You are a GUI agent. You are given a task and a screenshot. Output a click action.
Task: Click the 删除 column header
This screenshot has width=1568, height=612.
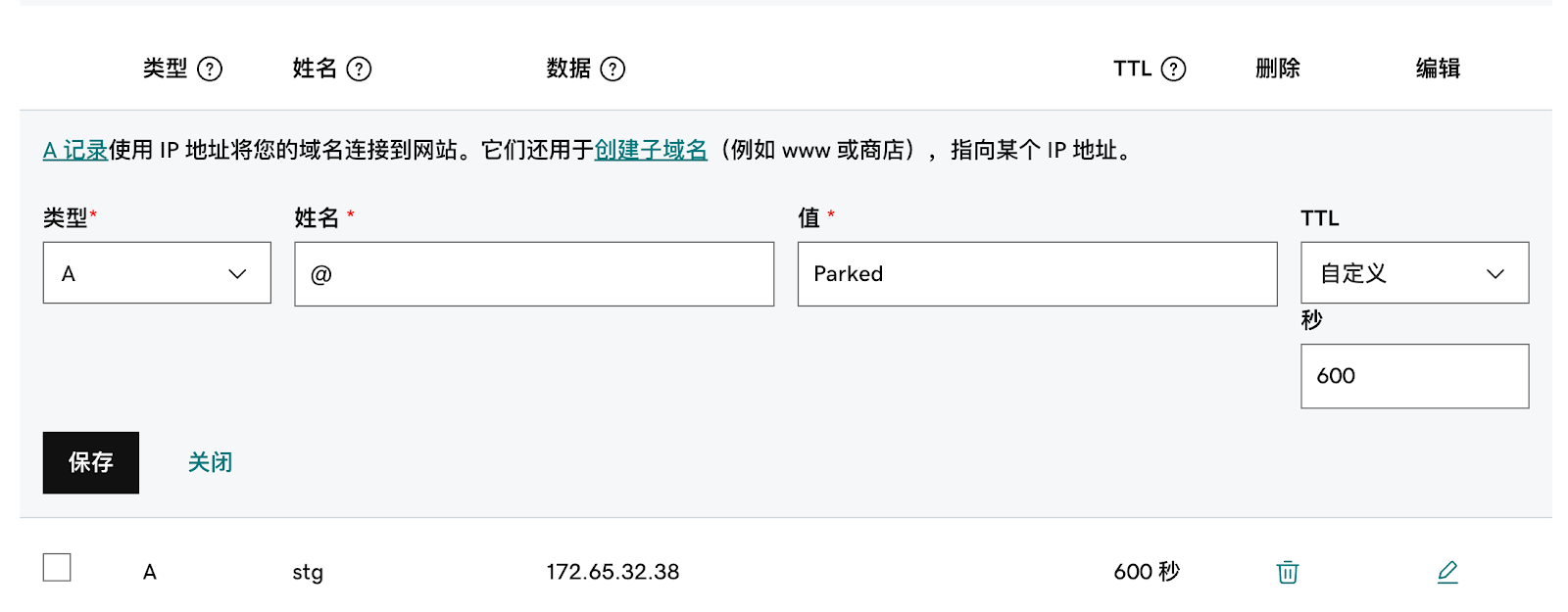coord(1278,69)
